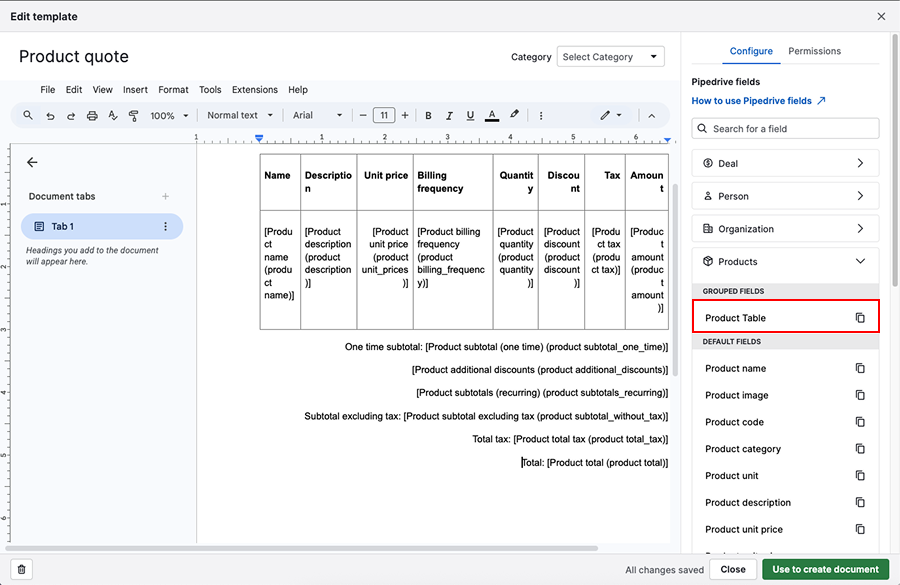This screenshot has width=900, height=585.
Task: Select the paint format roller tool
Action: 134,116
